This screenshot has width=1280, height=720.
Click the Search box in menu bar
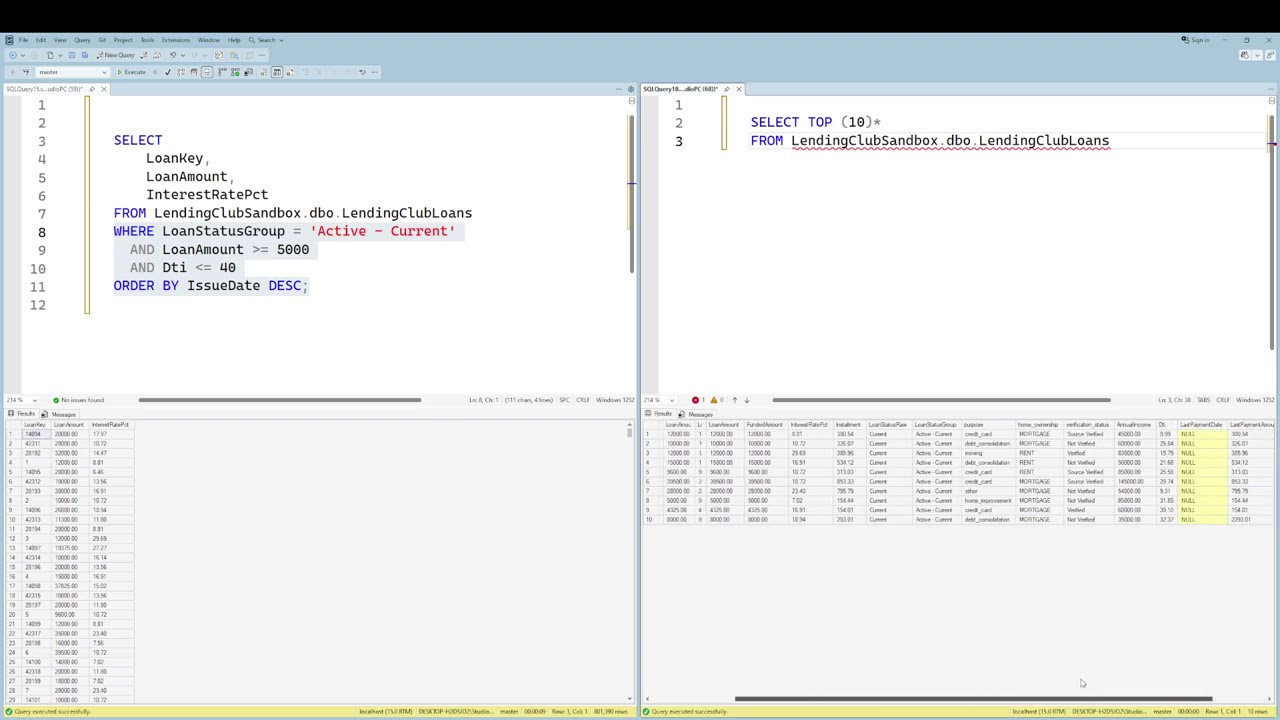(x=266, y=40)
